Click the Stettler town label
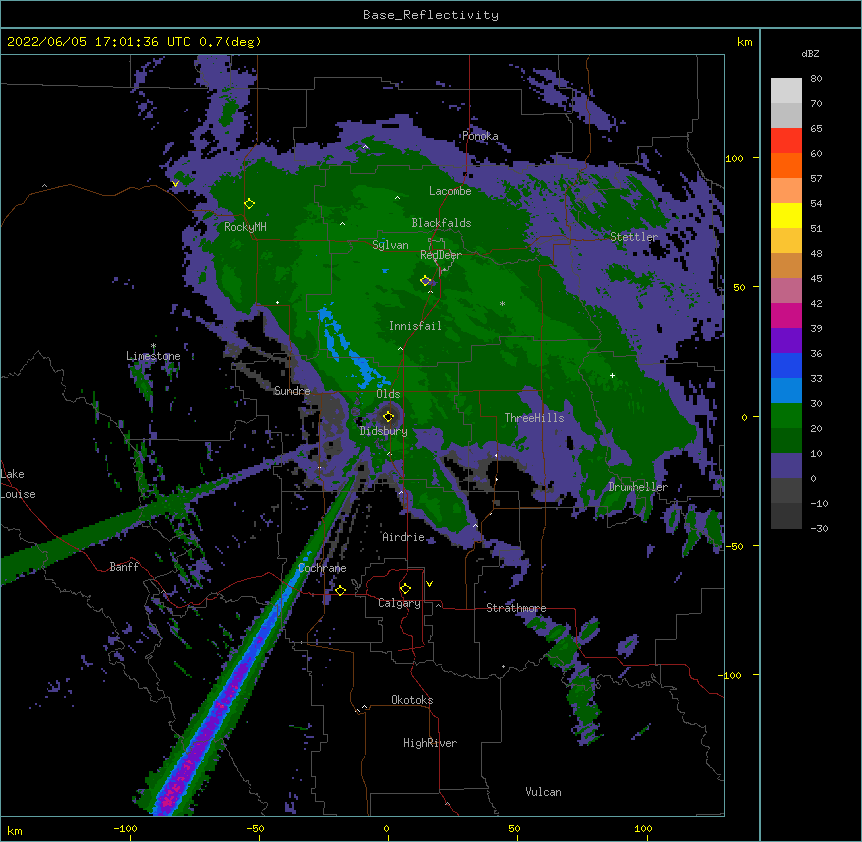This screenshot has width=862, height=842. tap(634, 237)
